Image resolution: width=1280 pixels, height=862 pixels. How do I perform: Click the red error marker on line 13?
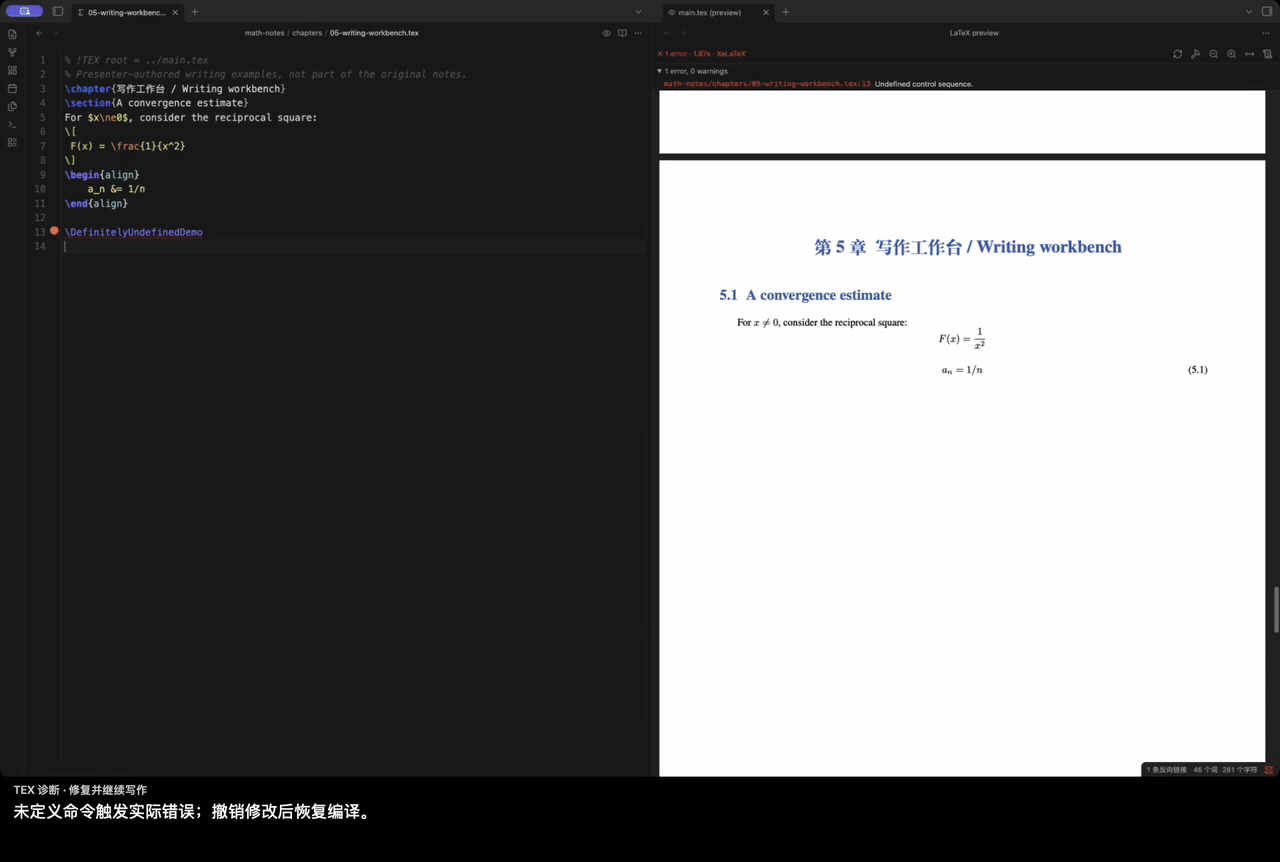click(54, 231)
